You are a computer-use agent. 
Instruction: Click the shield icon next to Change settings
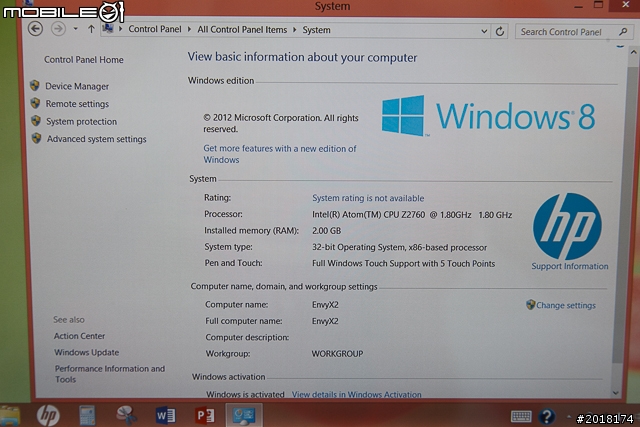coord(530,305)
